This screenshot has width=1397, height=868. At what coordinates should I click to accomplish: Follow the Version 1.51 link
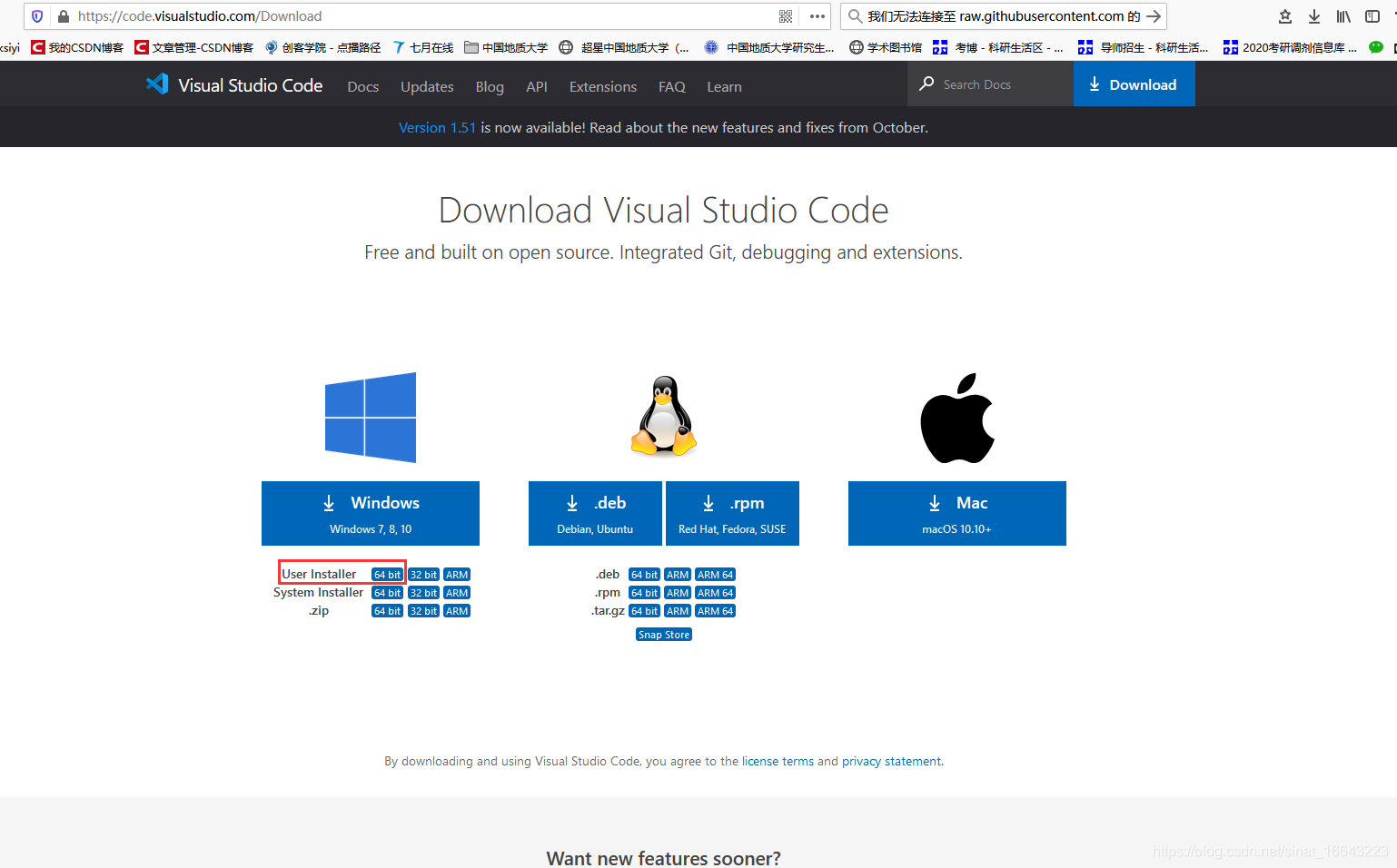point(437,128)
